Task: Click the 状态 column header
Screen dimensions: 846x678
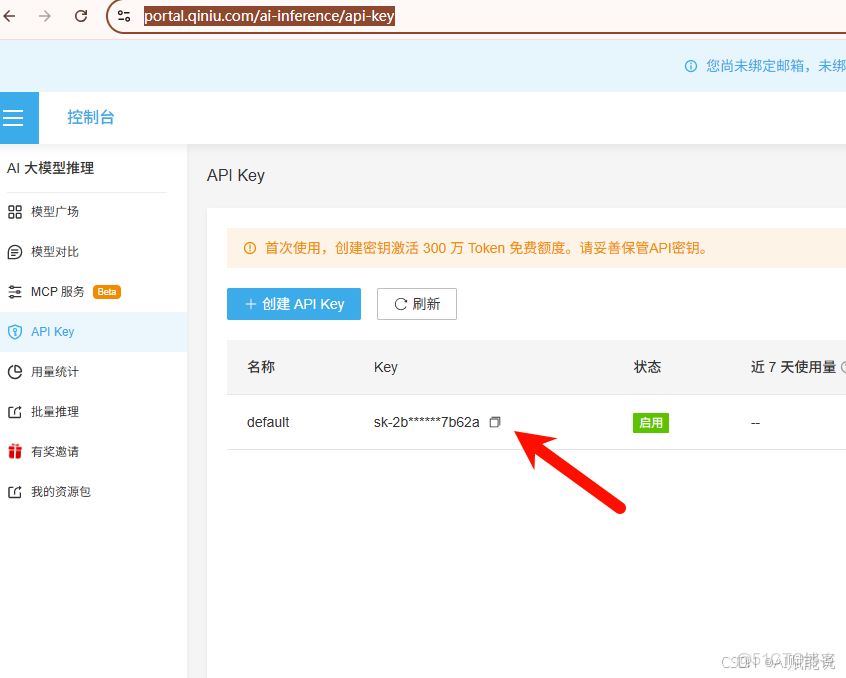Action: [x=647, y=367]
